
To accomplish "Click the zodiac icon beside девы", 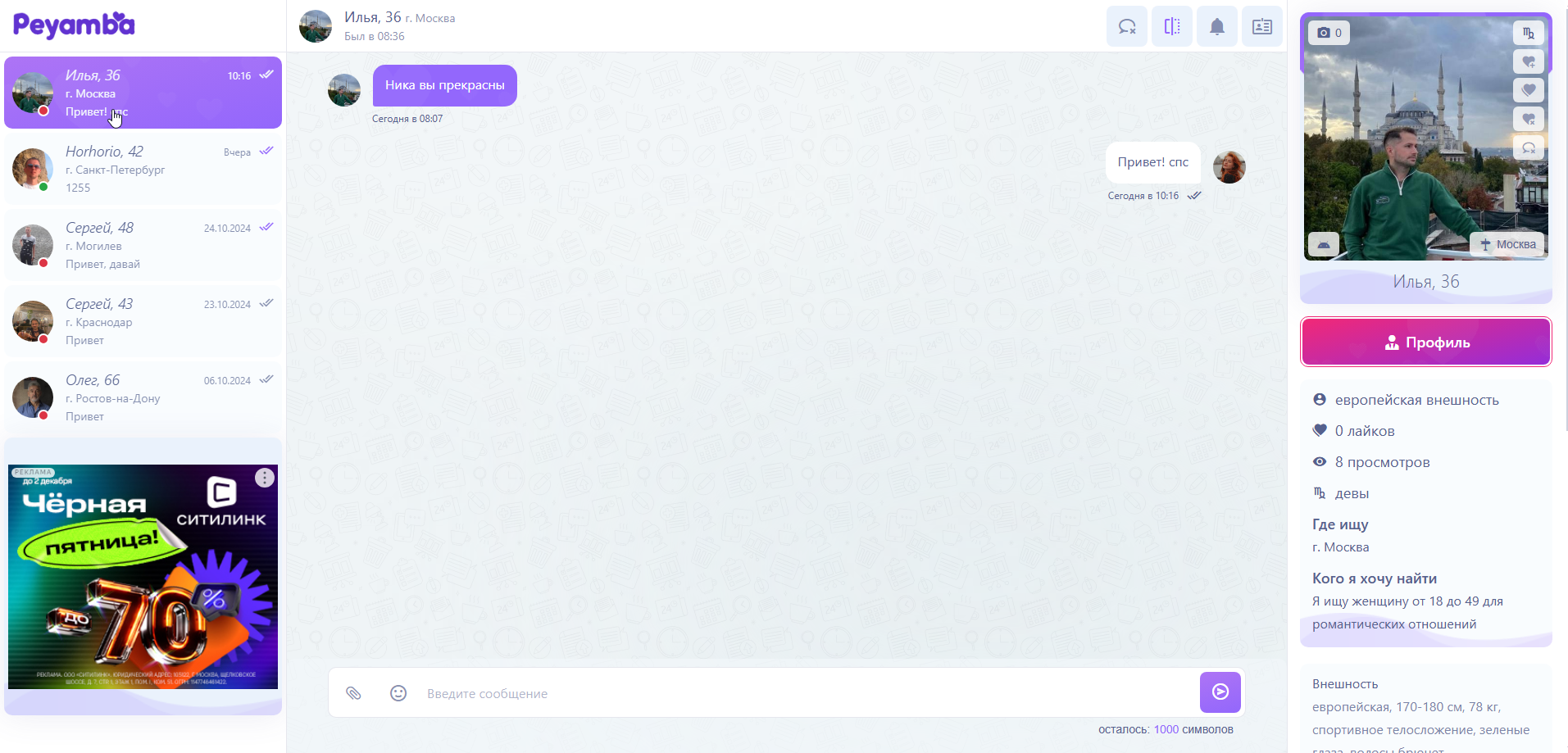I will (1320, 493).
